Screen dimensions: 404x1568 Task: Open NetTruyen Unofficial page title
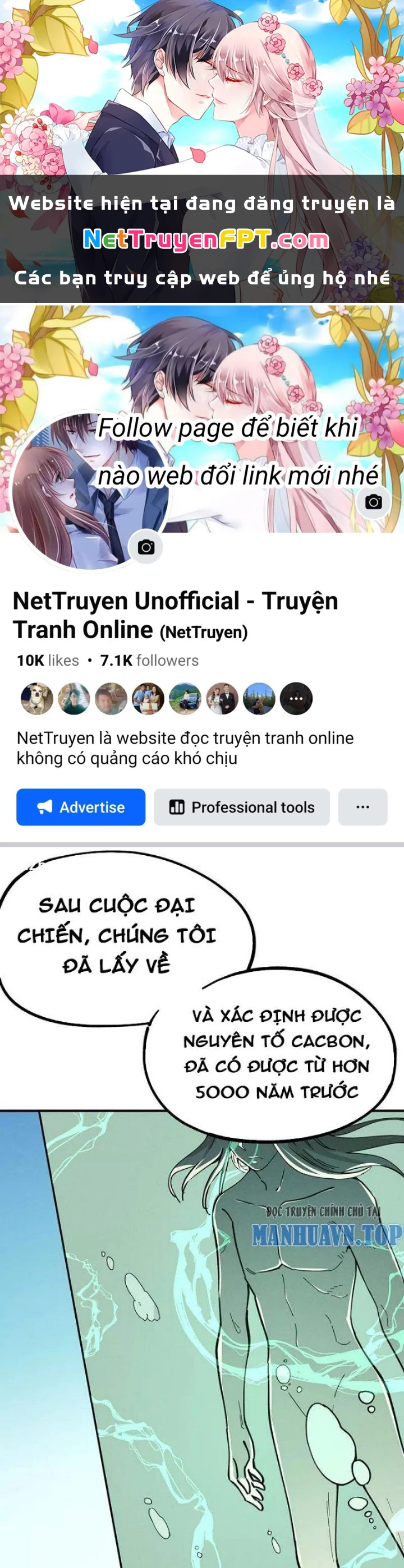coord(176,615)
